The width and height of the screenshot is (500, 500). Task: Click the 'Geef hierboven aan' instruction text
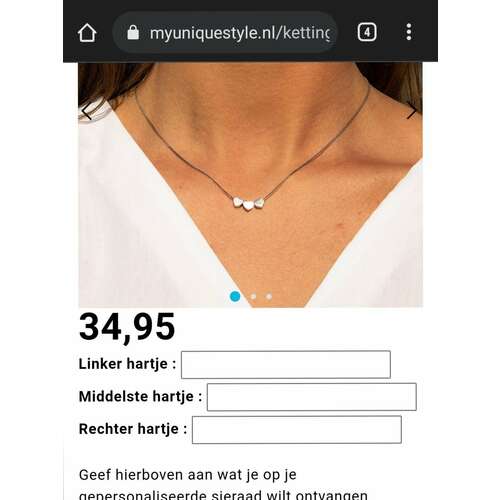click(x=188, y=475)
